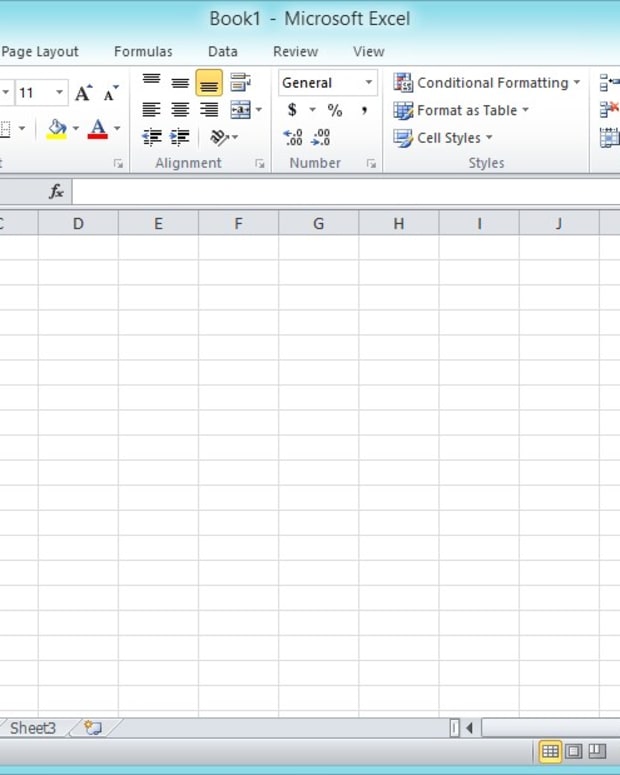Switch to Page Layout view in status bar
Screen dimensions: 620x775
[573, 751]
